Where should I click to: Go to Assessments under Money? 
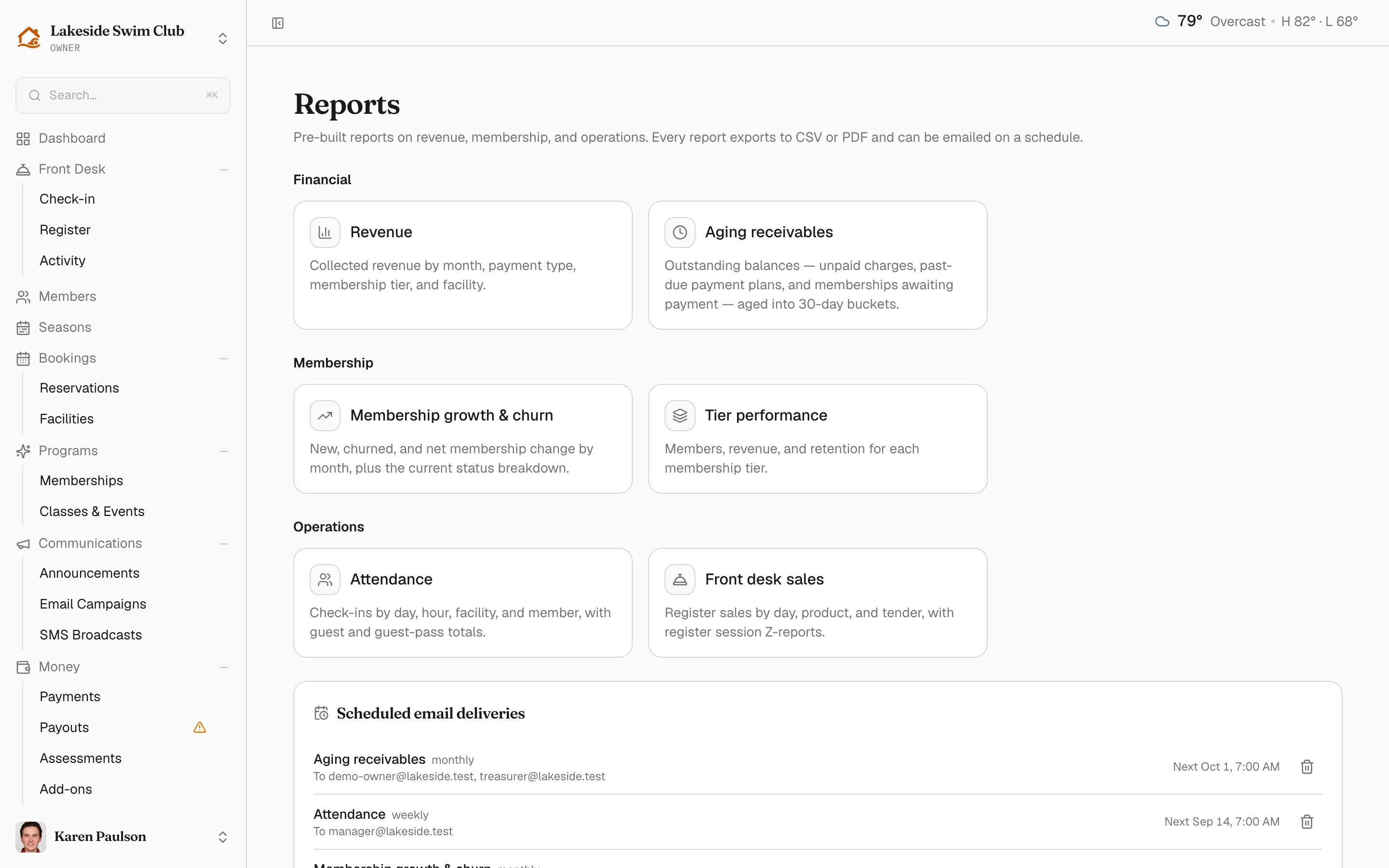(81, 759)
